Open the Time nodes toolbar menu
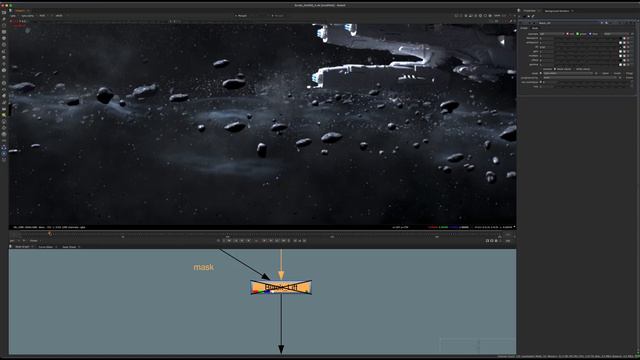The height and width of the screenshot is (360, 640). click(x=4, y=25)
